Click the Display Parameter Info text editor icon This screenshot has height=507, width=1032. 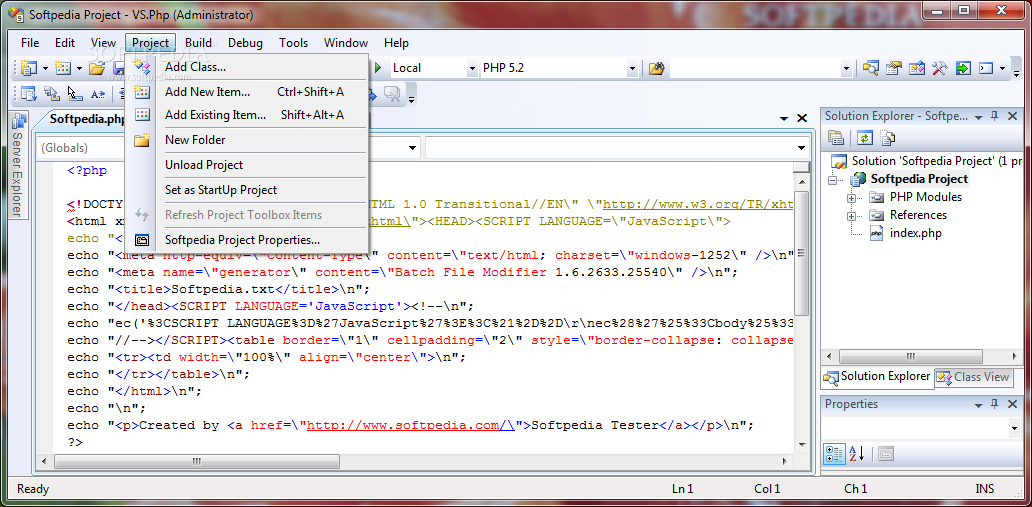click(x=52, y=94)
